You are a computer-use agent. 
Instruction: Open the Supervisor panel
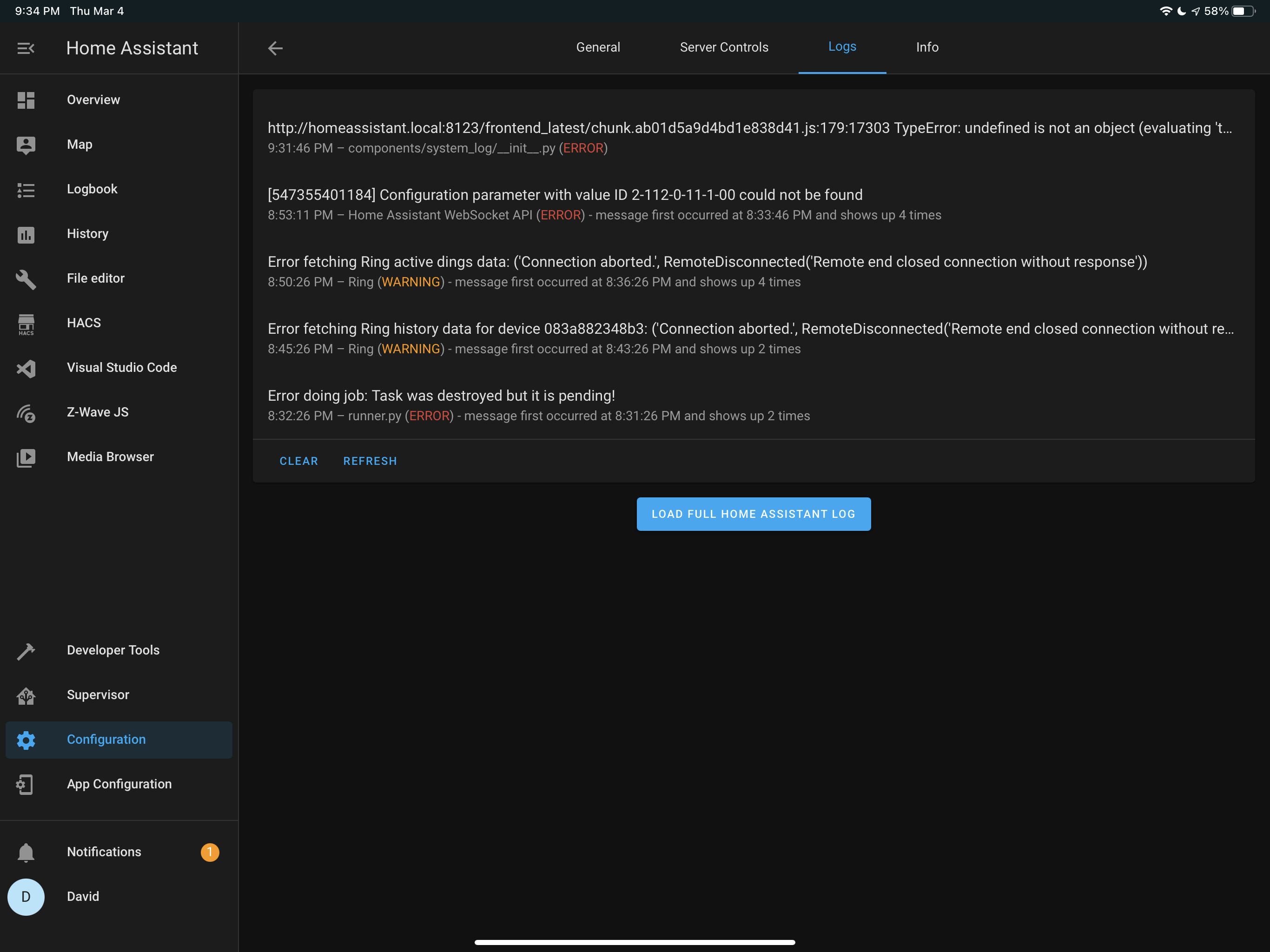point(98,695)
